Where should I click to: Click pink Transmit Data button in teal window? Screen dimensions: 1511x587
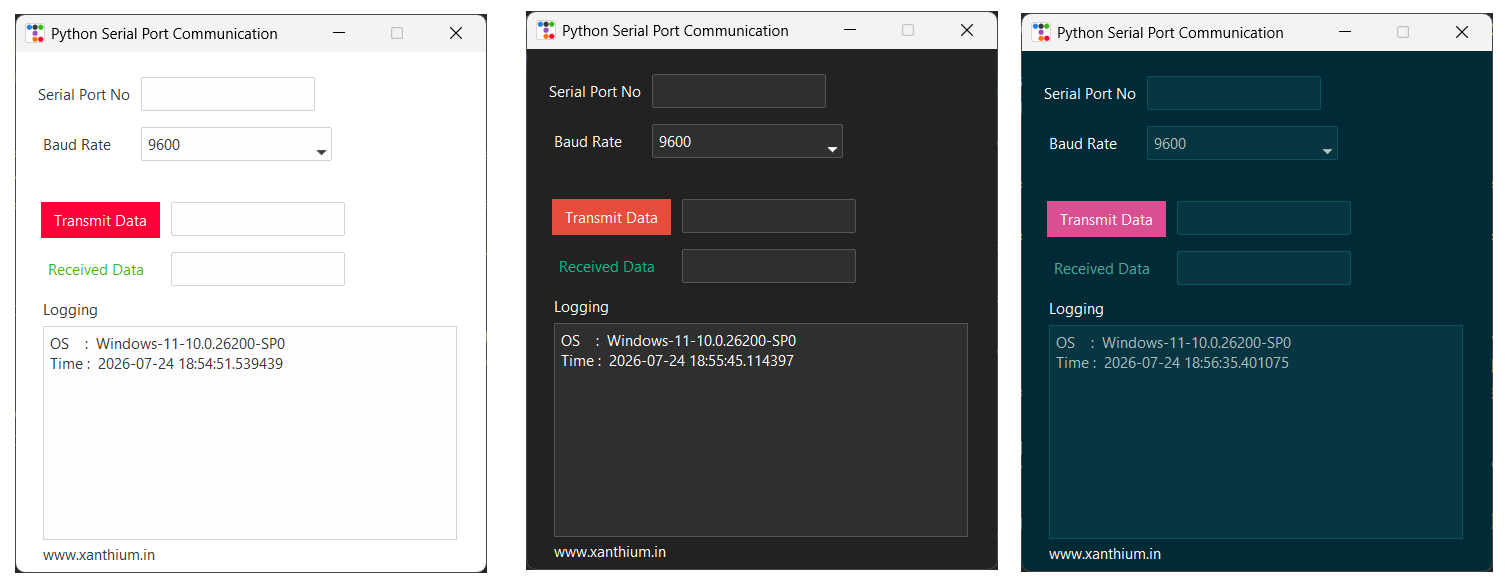[1106, 219]
